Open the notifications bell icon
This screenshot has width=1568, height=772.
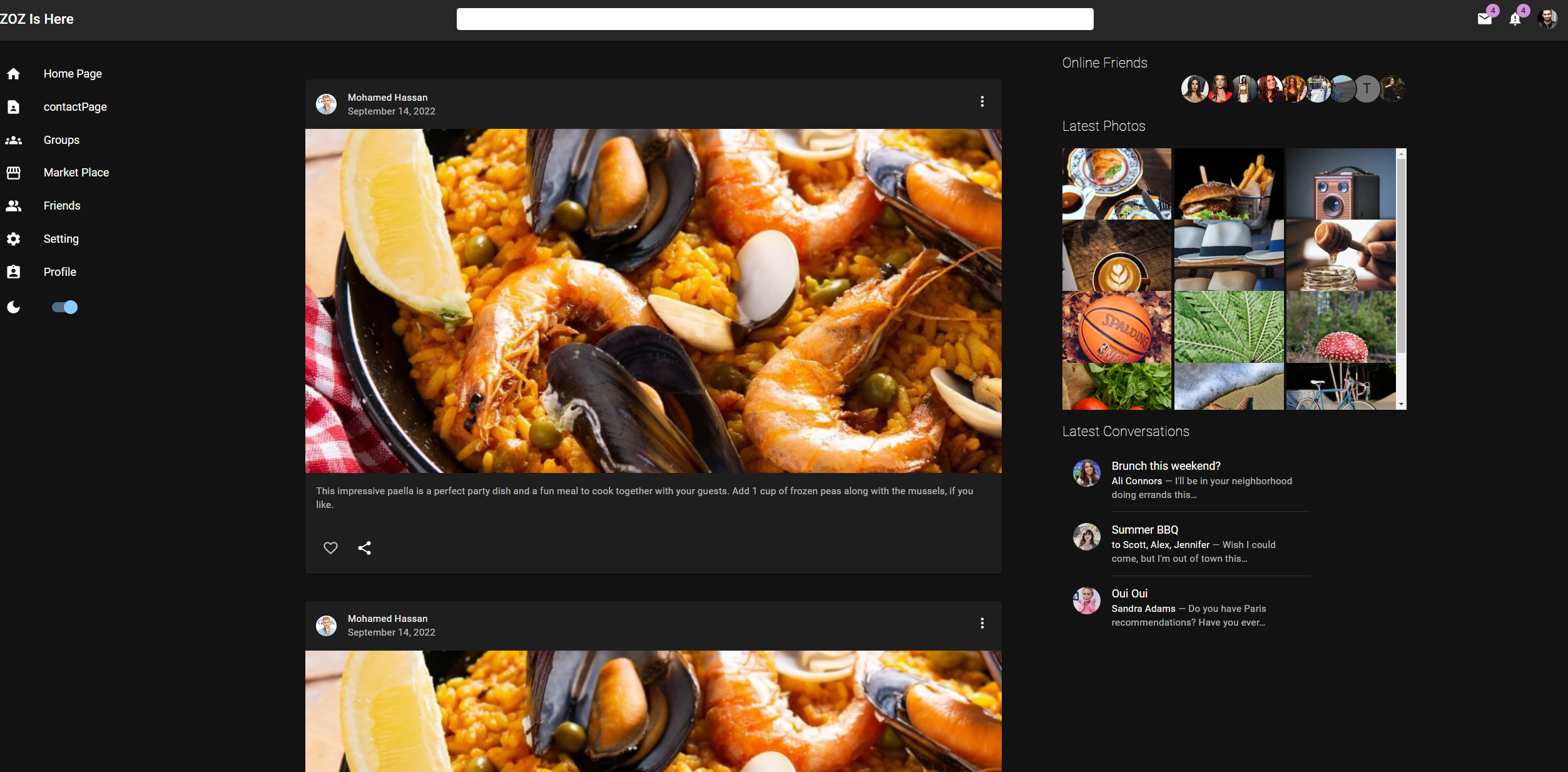1515,19
